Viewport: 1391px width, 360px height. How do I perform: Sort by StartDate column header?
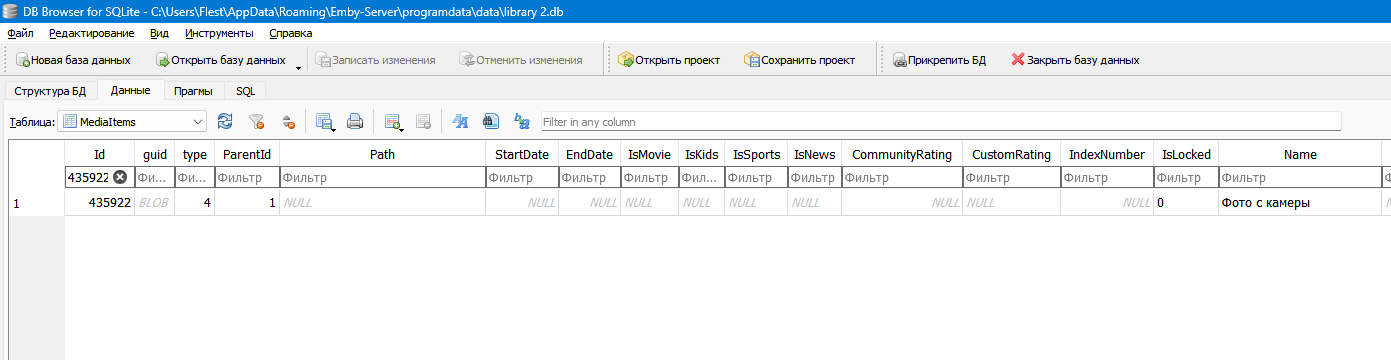[x=522, y=155]
